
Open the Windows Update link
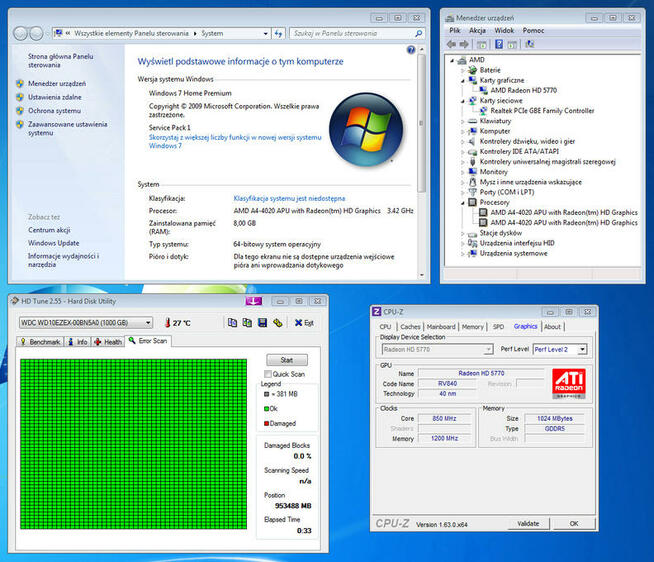[x=53, y=243]
